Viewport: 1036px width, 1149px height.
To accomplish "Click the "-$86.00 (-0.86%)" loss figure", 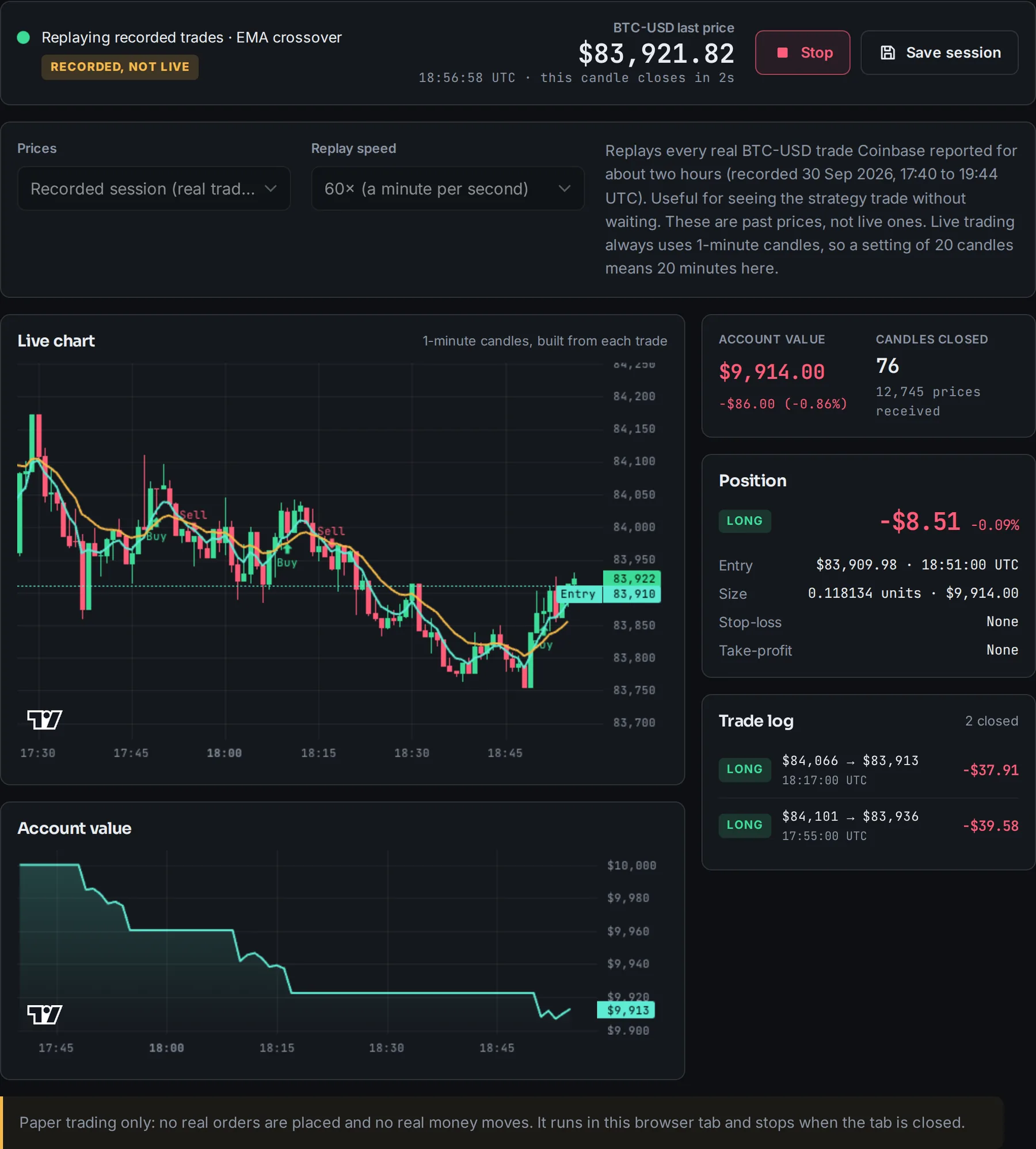I will pos(783,404).
